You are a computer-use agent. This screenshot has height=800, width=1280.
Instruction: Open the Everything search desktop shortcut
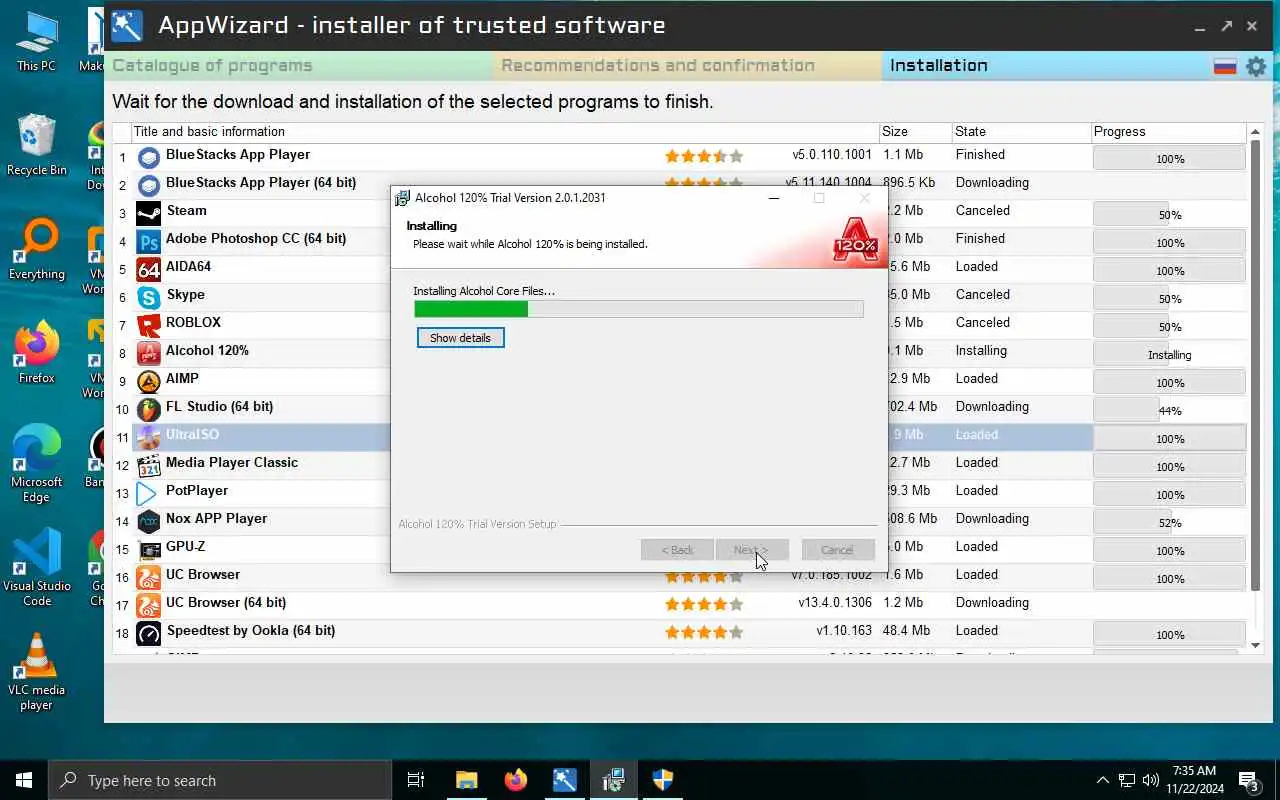tap(36, 248)
